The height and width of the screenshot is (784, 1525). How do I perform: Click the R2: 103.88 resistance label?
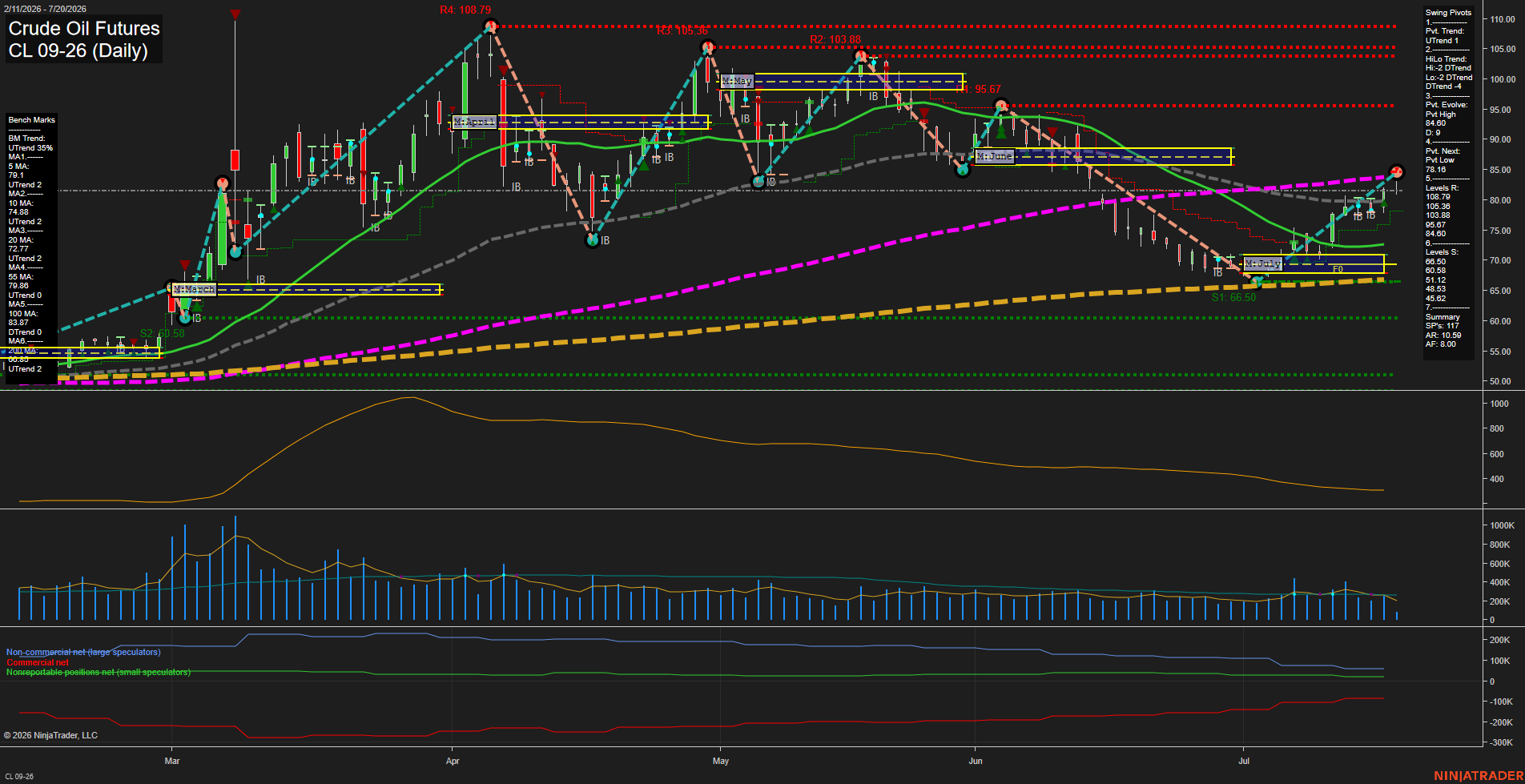click(835, 39)
